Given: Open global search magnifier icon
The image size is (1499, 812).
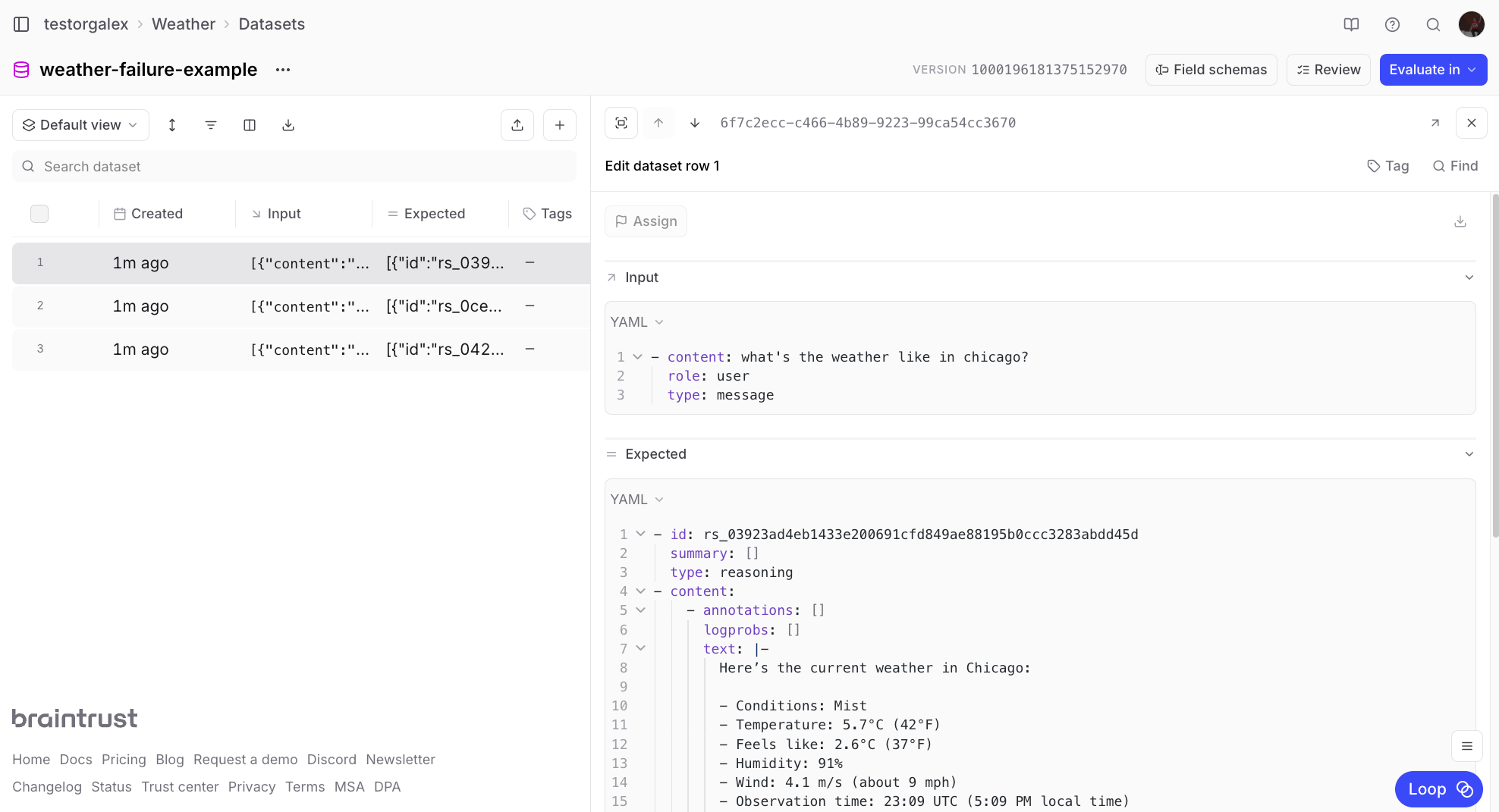Looking at the screenshot, I should coord(1433,24).
